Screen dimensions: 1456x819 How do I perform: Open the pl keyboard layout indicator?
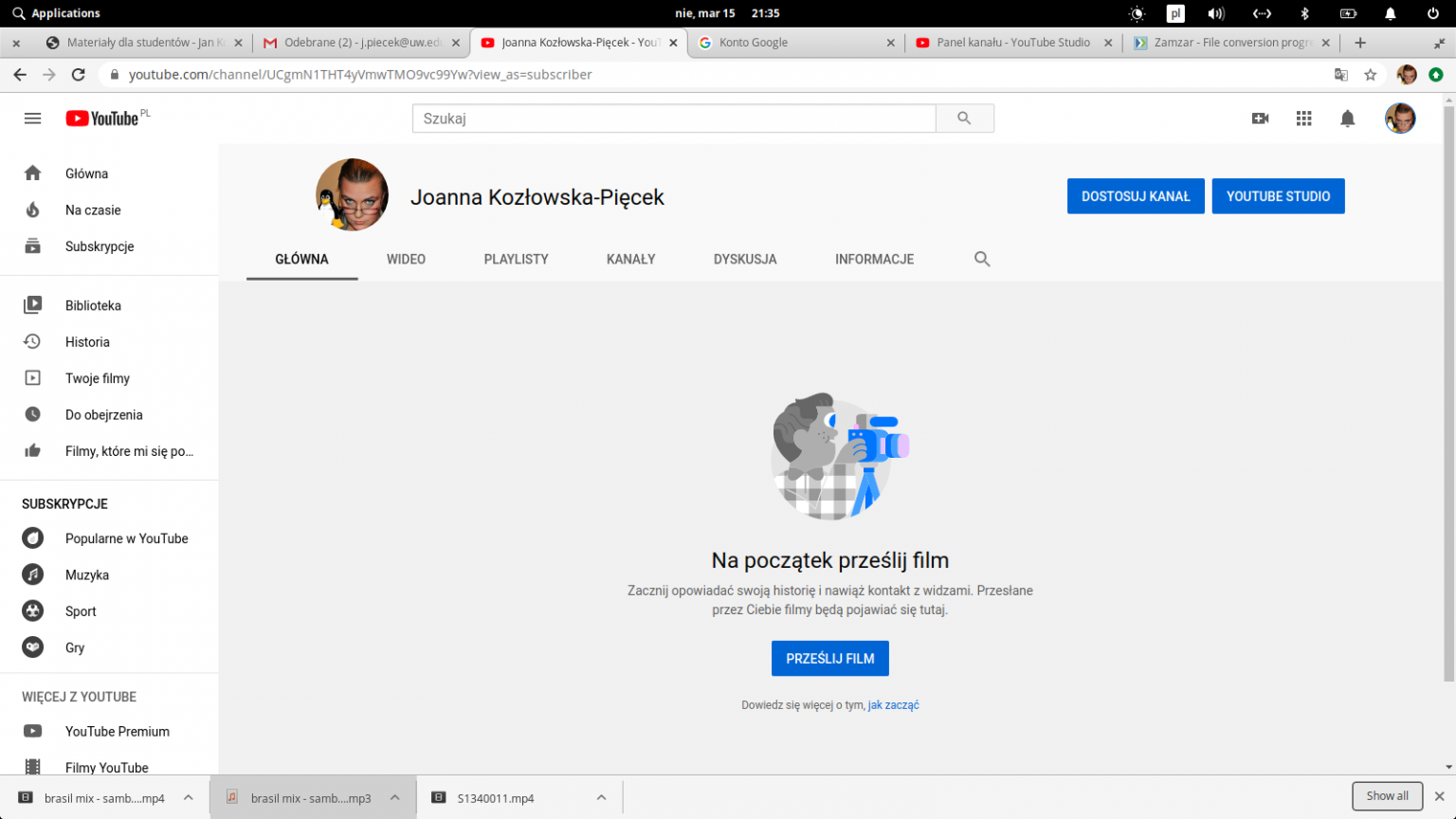coord(1175,13)
